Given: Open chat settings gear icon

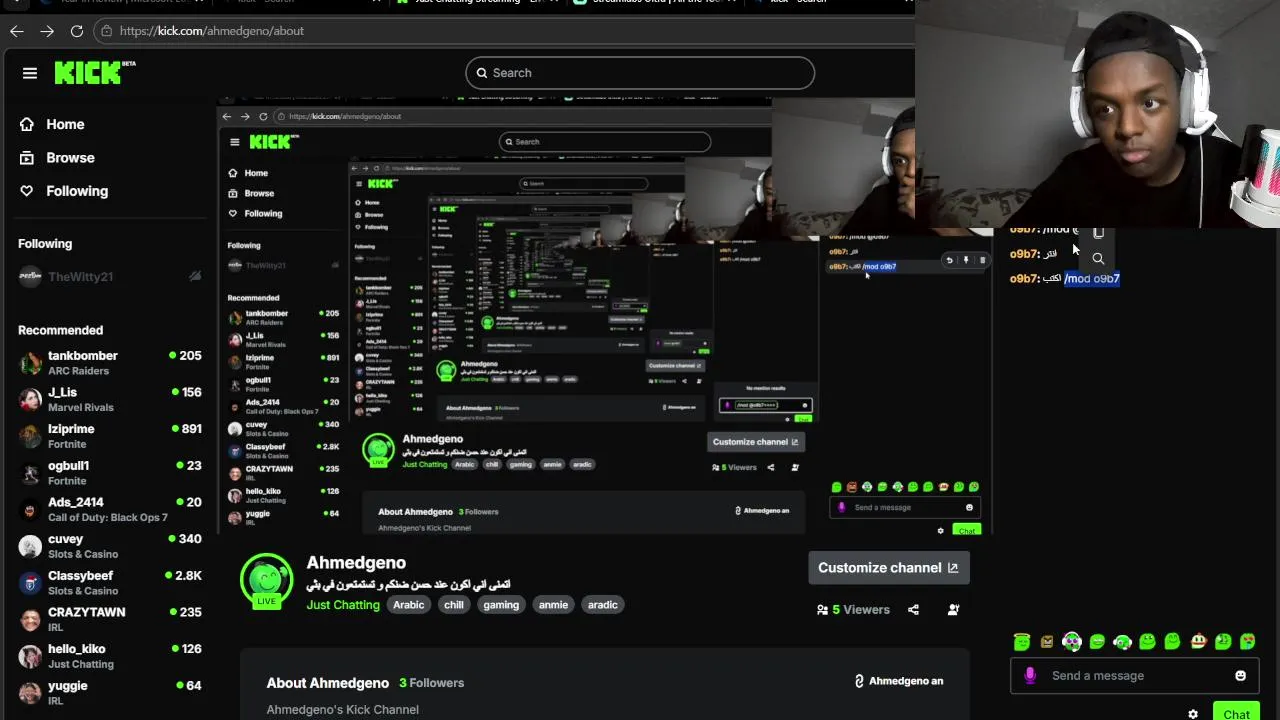Looking at the screenshot, I should (x=1193, y=714).
